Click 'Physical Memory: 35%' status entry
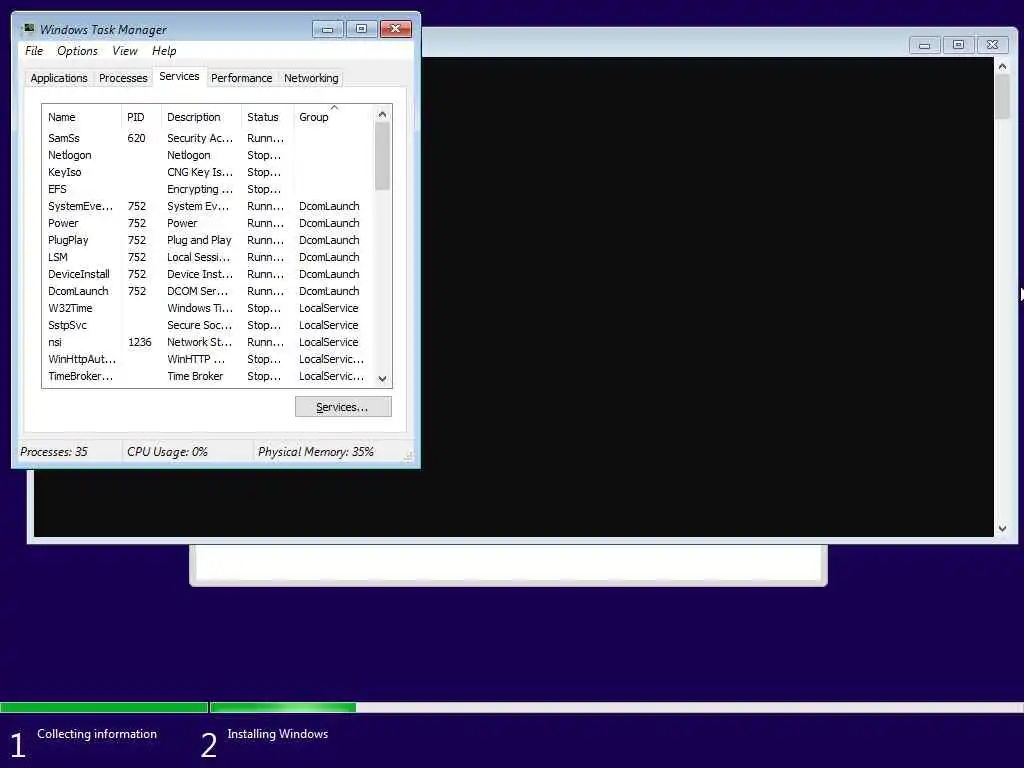1024x768 pixels. click(x=315, y=452)
